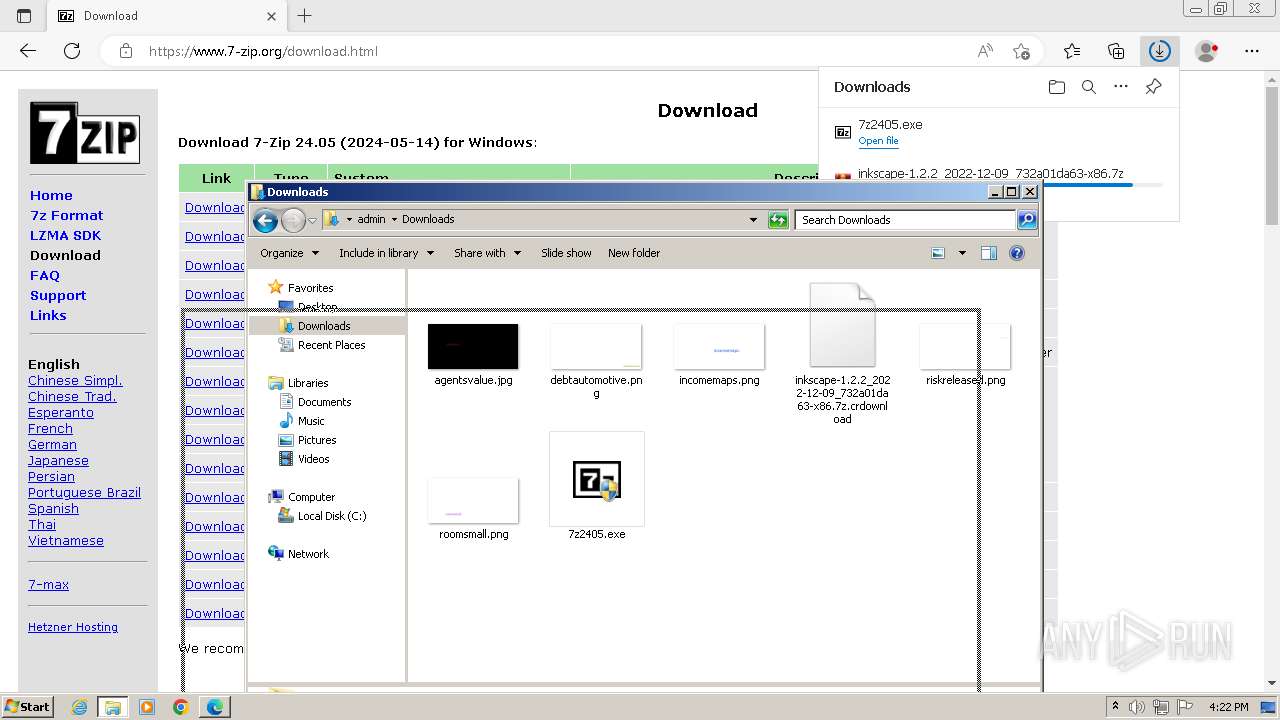Select Music library

[311, 421]
